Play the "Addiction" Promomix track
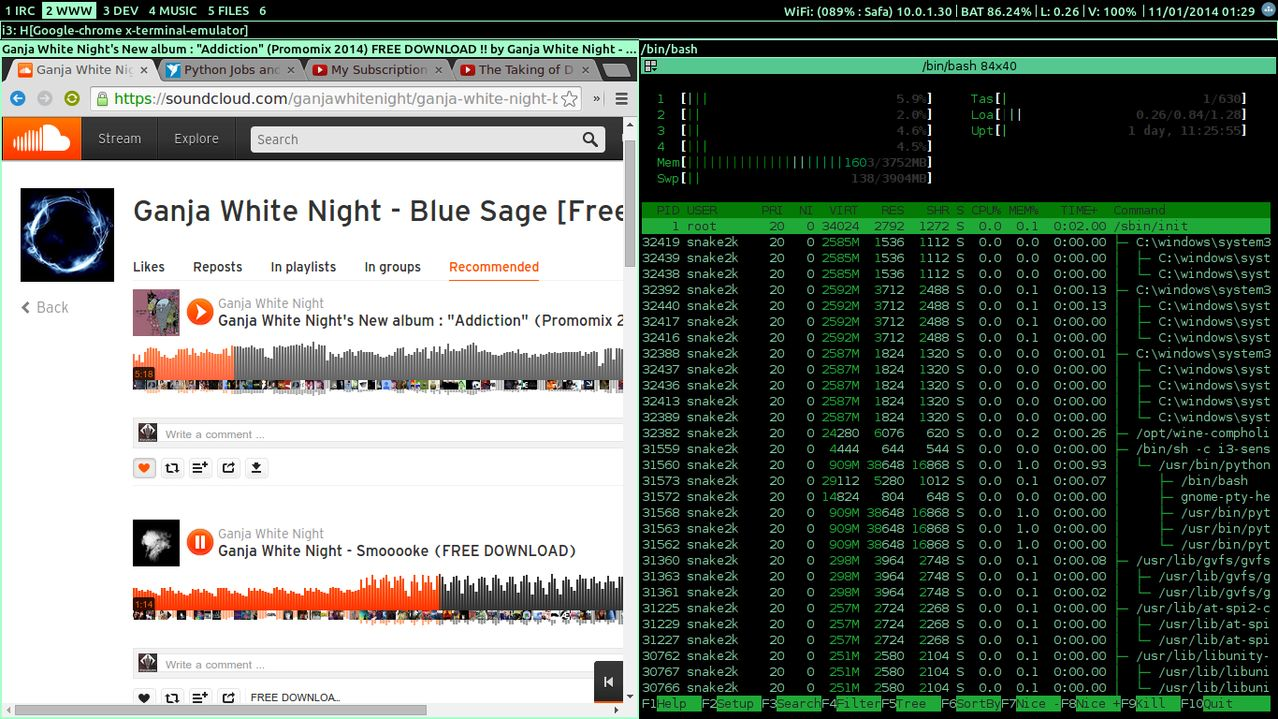This screenshot has width=1278, height=719. (200, 312)
